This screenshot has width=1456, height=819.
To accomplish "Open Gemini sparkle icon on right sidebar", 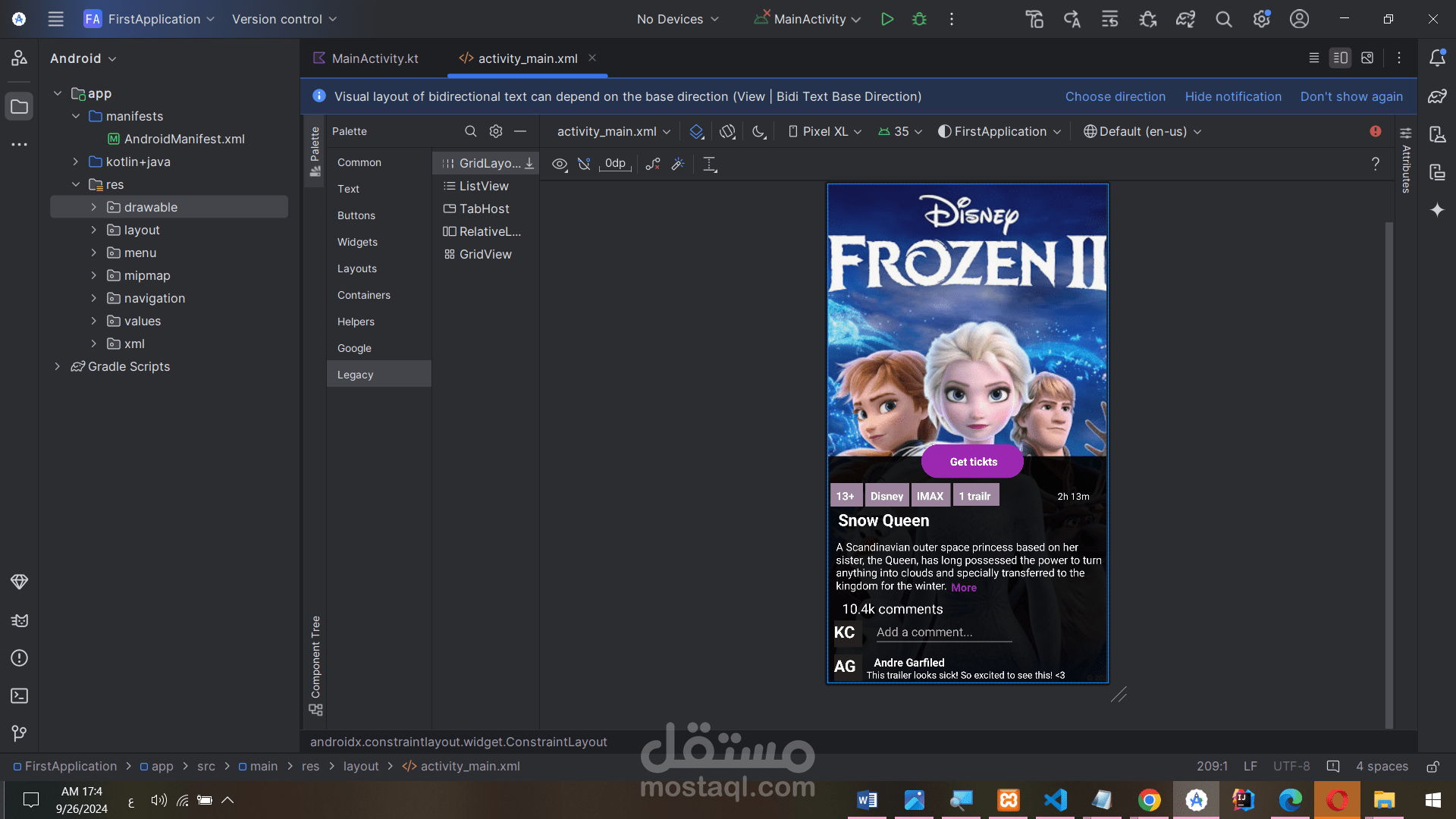I will [1437, 210].
